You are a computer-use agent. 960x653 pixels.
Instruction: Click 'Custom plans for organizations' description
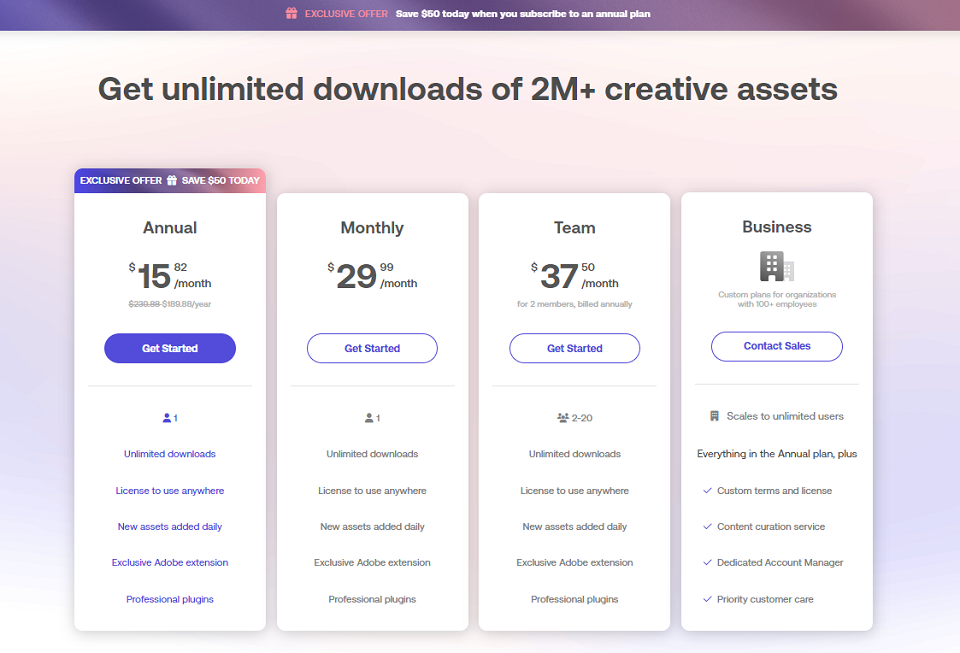pyautogui.click(x=777, y=299)
